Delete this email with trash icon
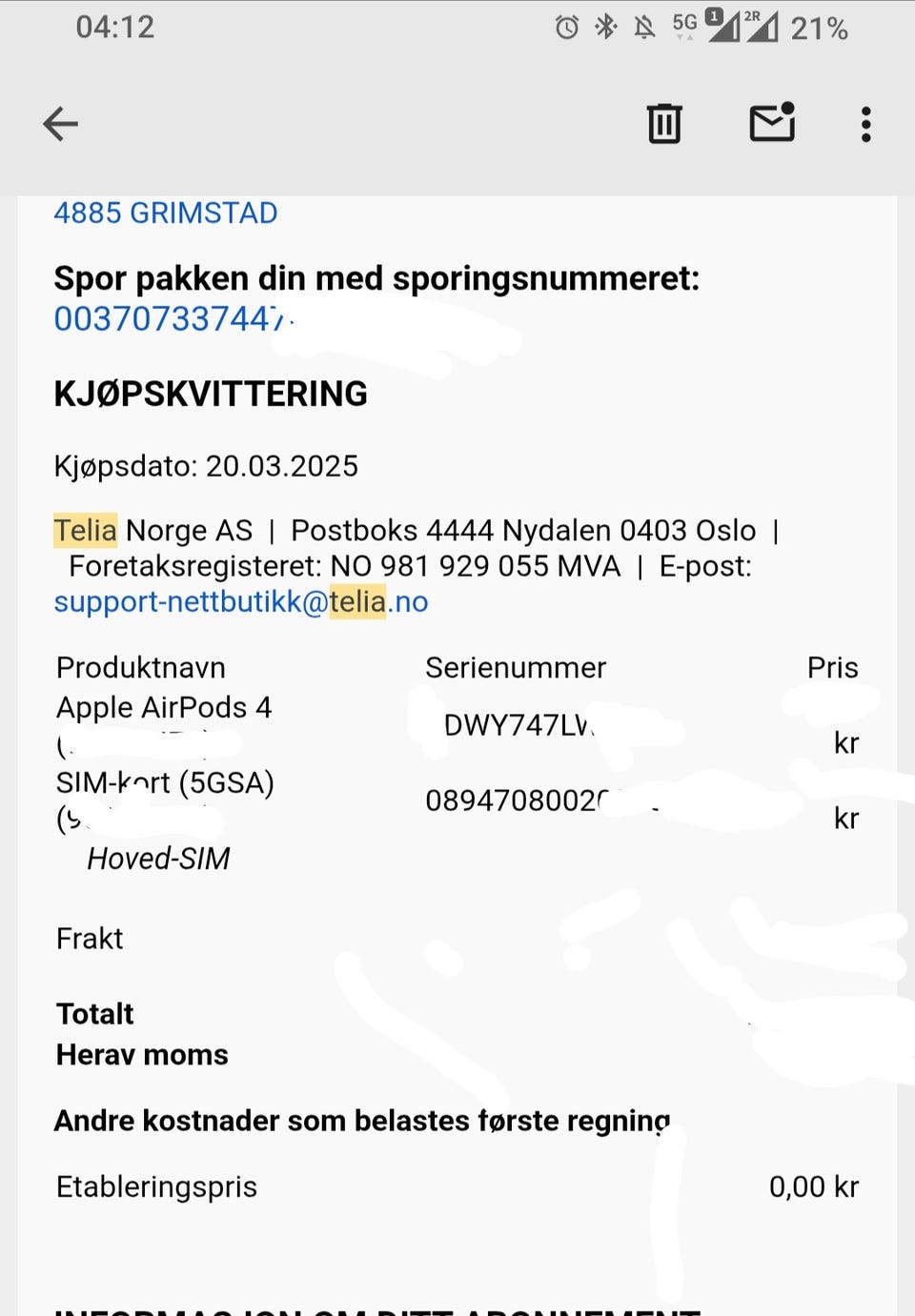This screenshot has height=1316, width=915. pyautogui.click(x=664, y=124)
